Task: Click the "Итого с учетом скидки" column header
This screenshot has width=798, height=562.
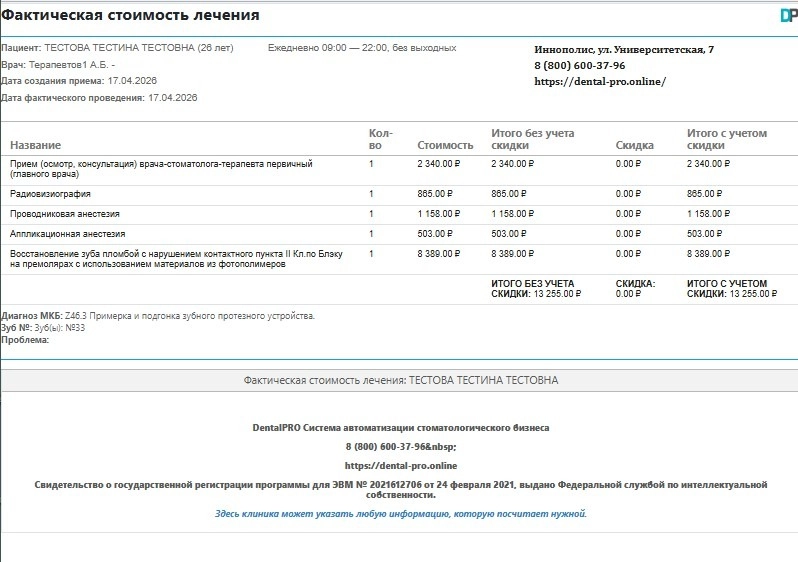Action: point(726,139)
